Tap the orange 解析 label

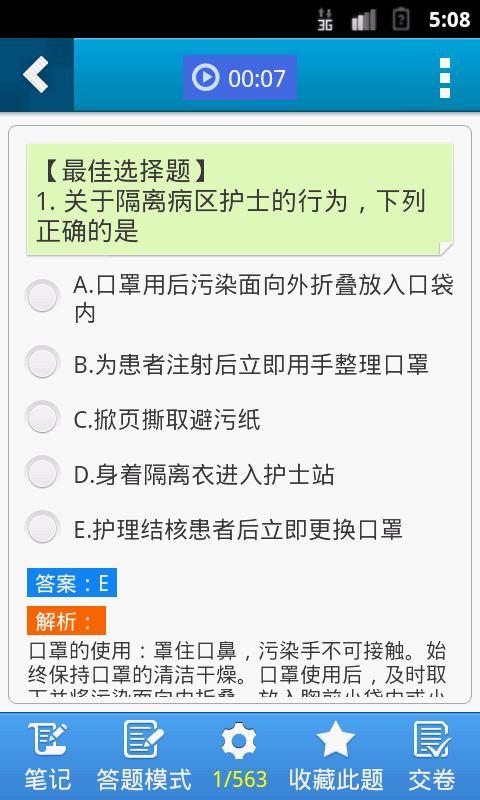[x=66, y=620]
